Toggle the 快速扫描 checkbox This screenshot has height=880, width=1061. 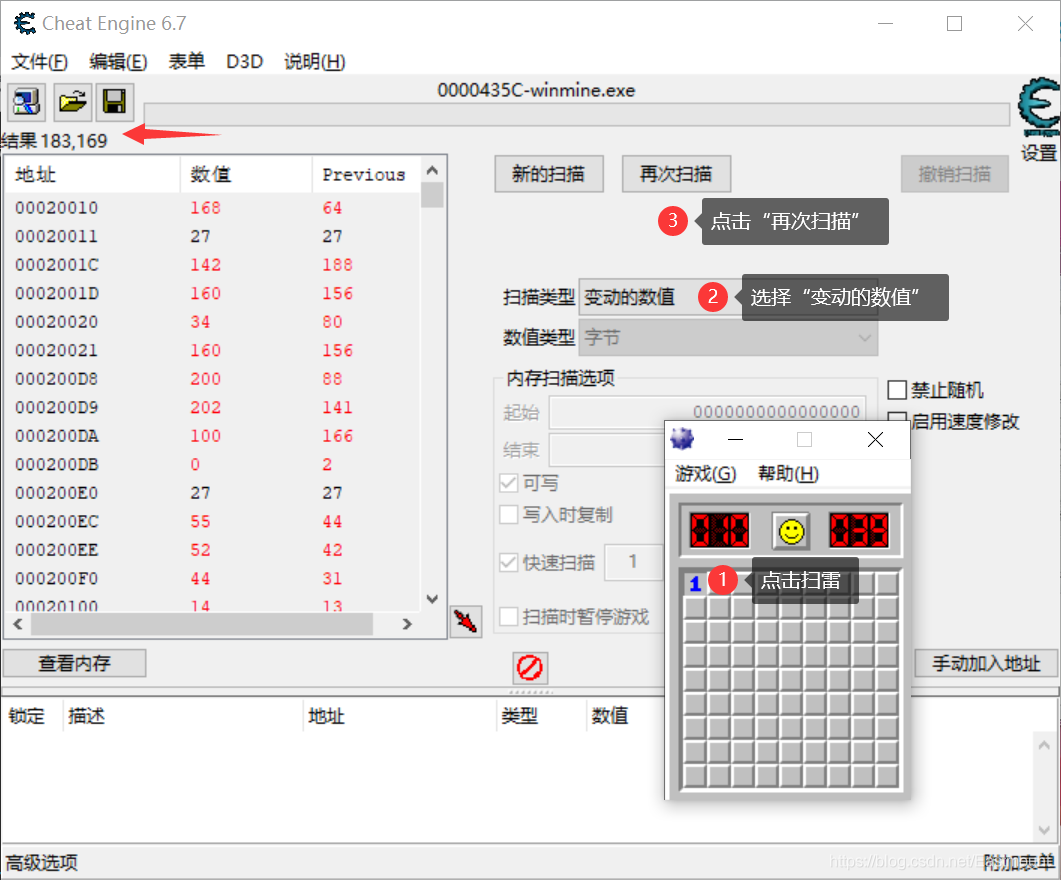[x=508, y=562]
